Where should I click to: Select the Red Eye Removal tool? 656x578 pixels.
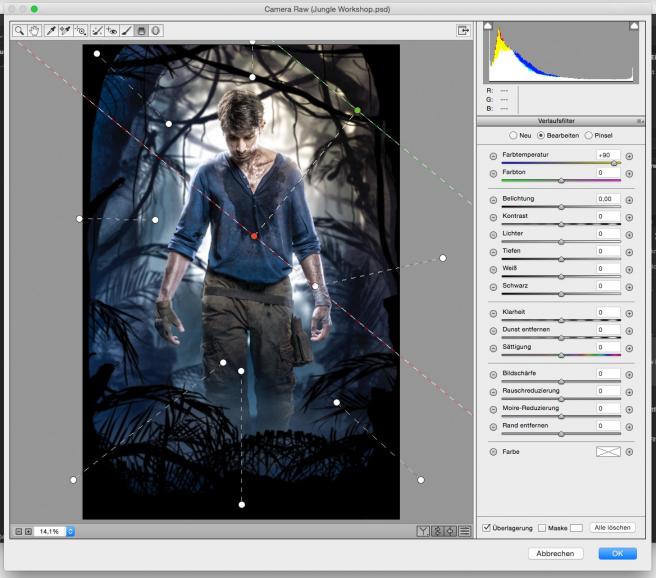(x=112, y=31)
